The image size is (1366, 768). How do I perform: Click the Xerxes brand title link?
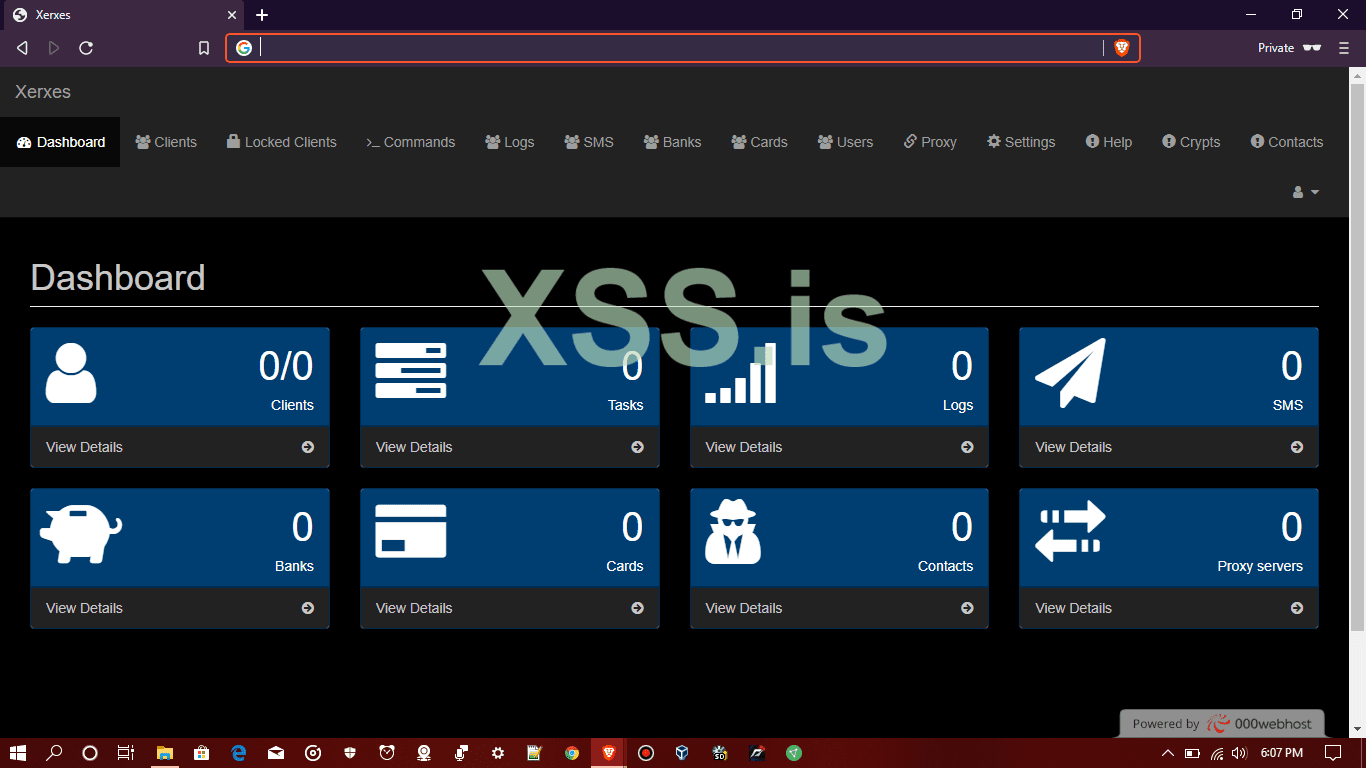(x=43, y=92)
